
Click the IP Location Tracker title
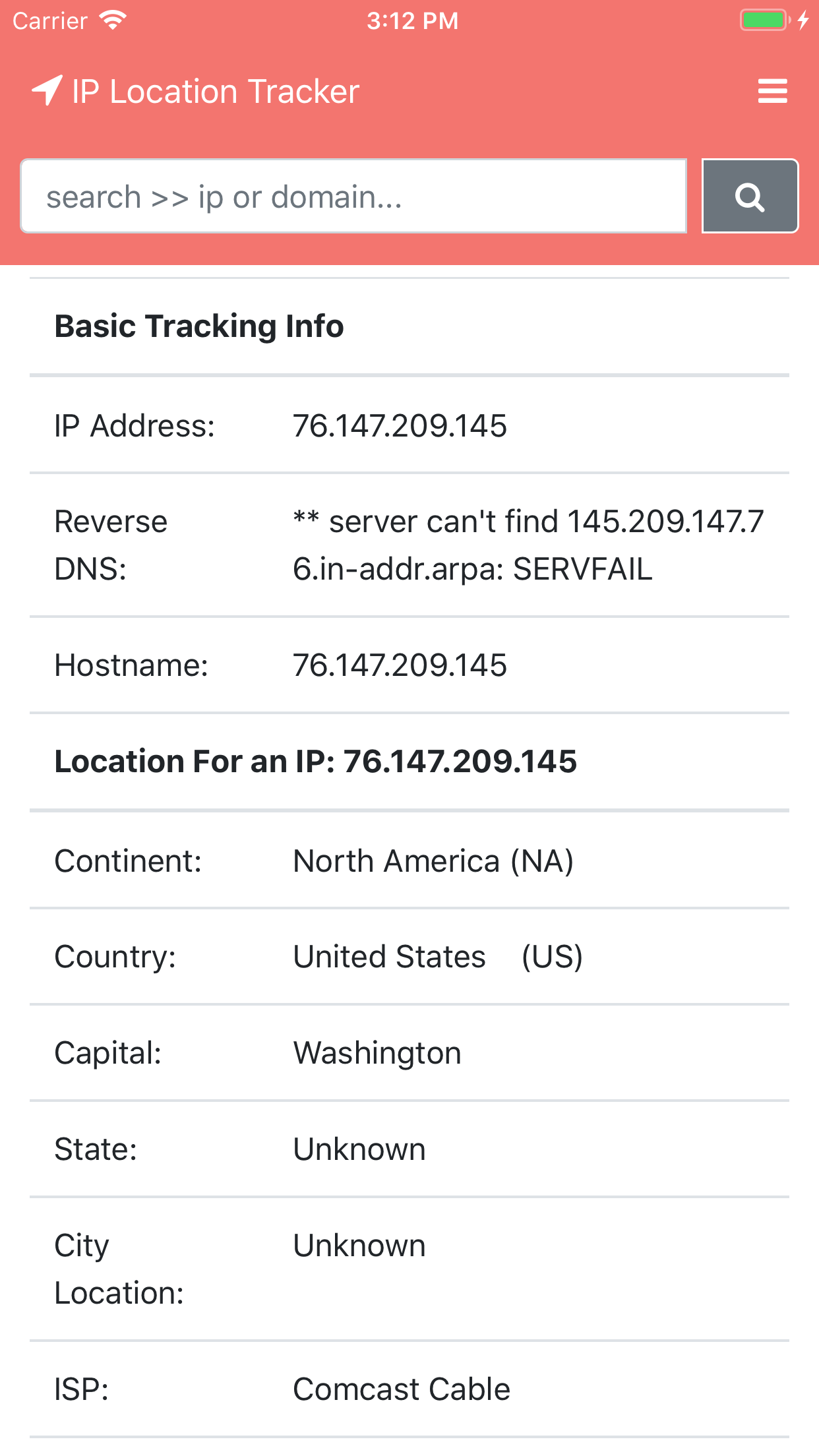click(x=215, y=90)
